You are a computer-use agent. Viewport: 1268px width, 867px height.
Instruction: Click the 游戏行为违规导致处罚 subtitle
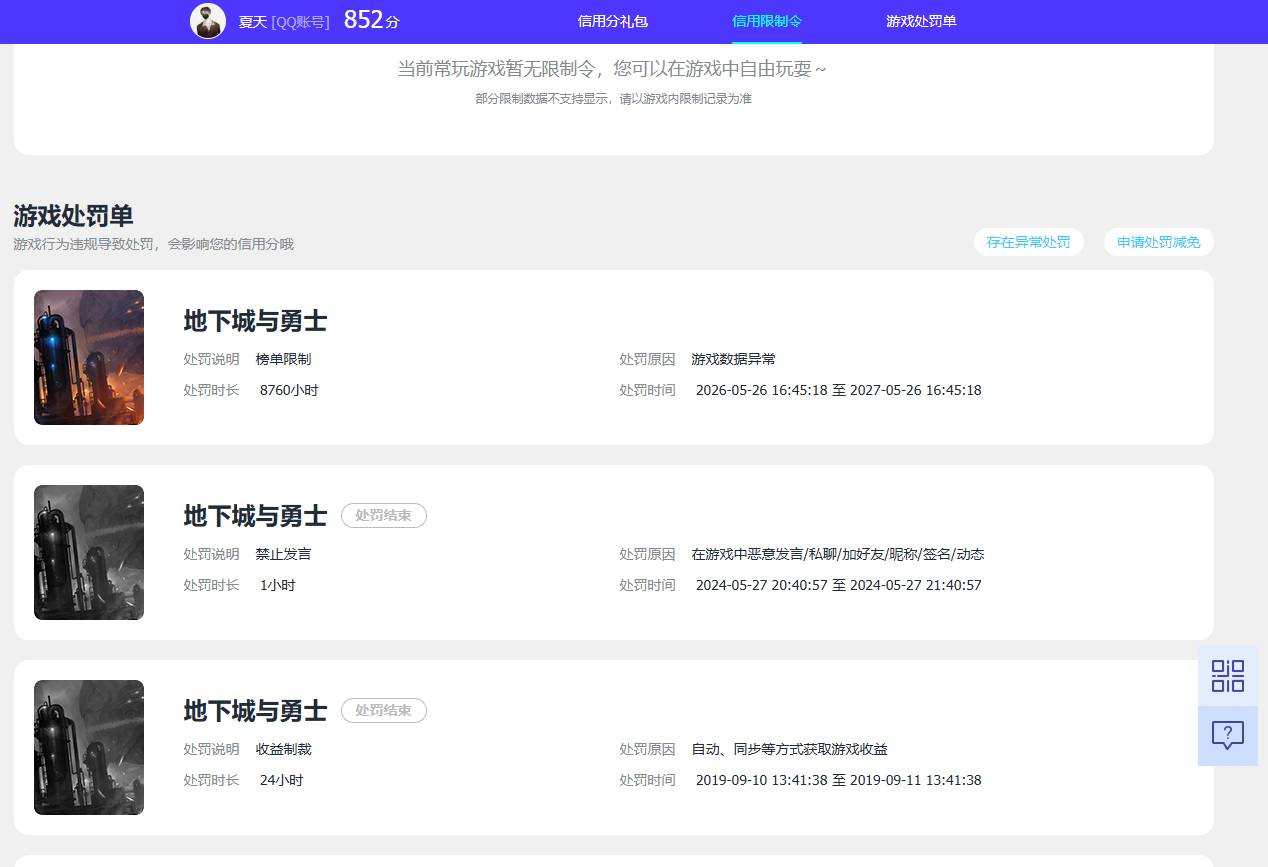point(153,244)
